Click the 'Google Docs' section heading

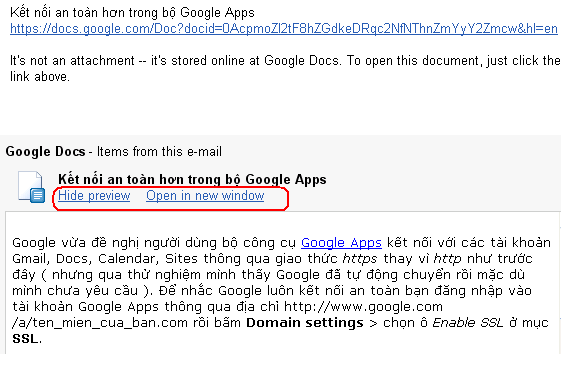click(45, 152)
